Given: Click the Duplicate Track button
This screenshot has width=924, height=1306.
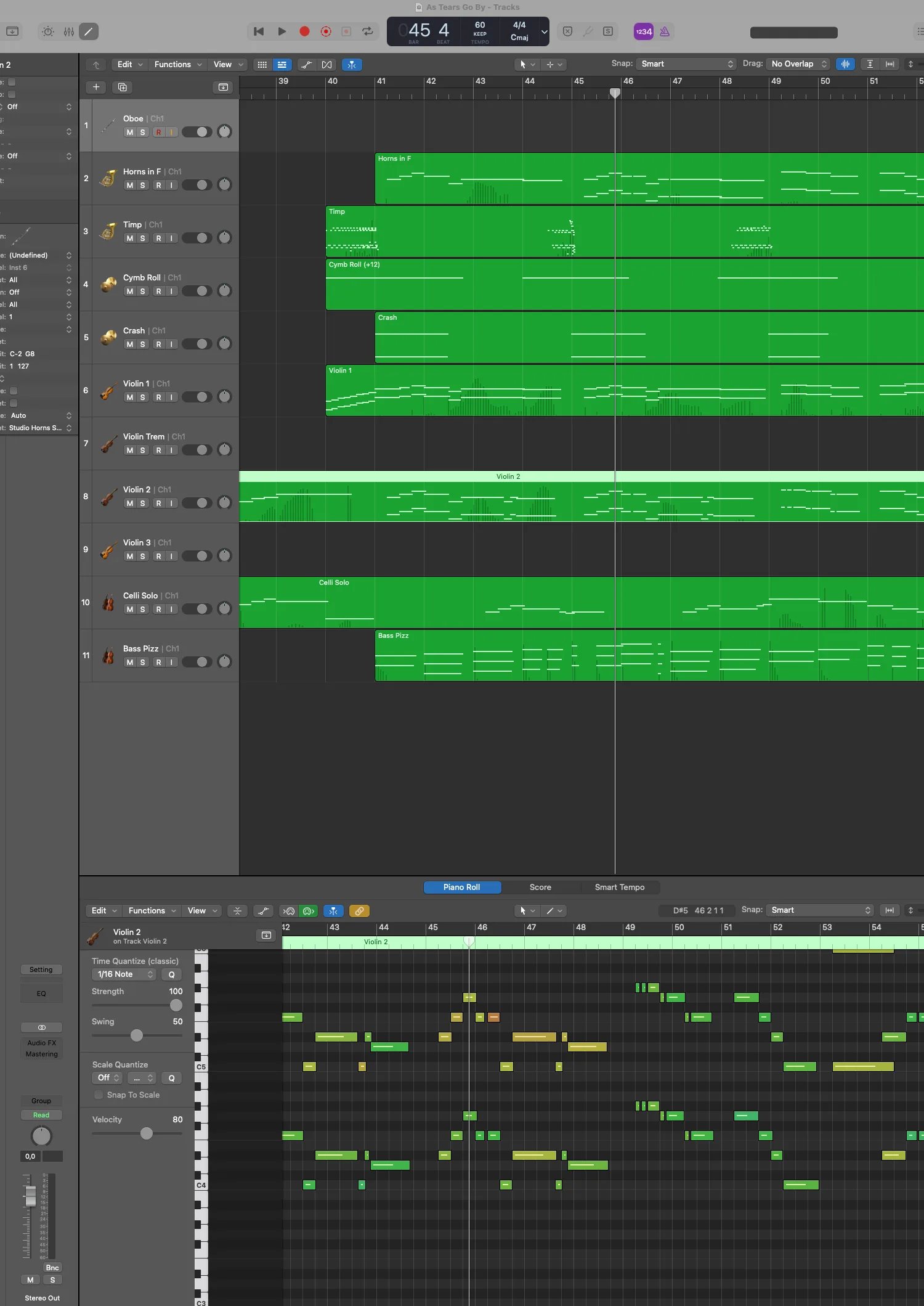Looking at the screenshot, I should tap(123, 87).
